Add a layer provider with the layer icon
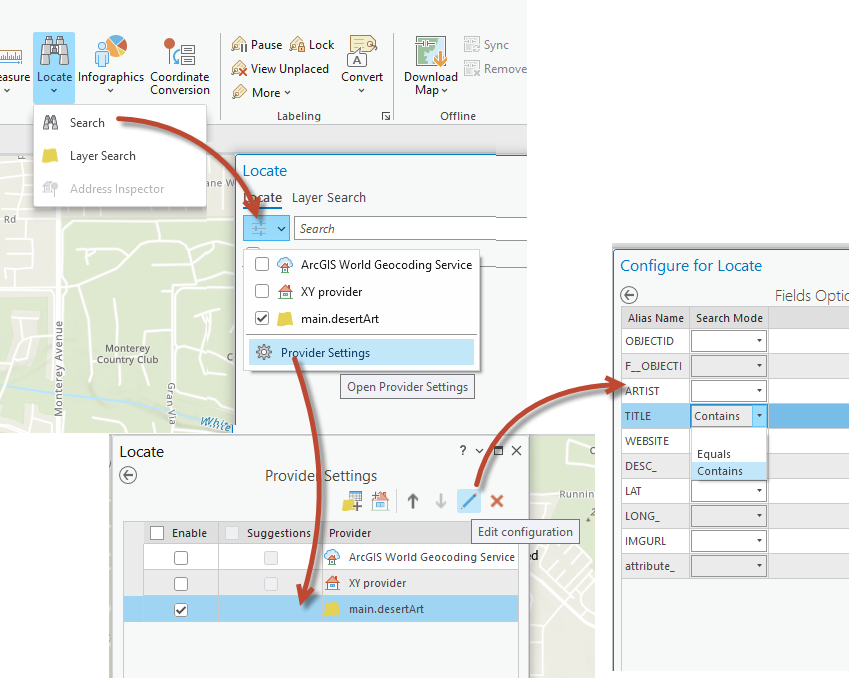 point(352,501)
